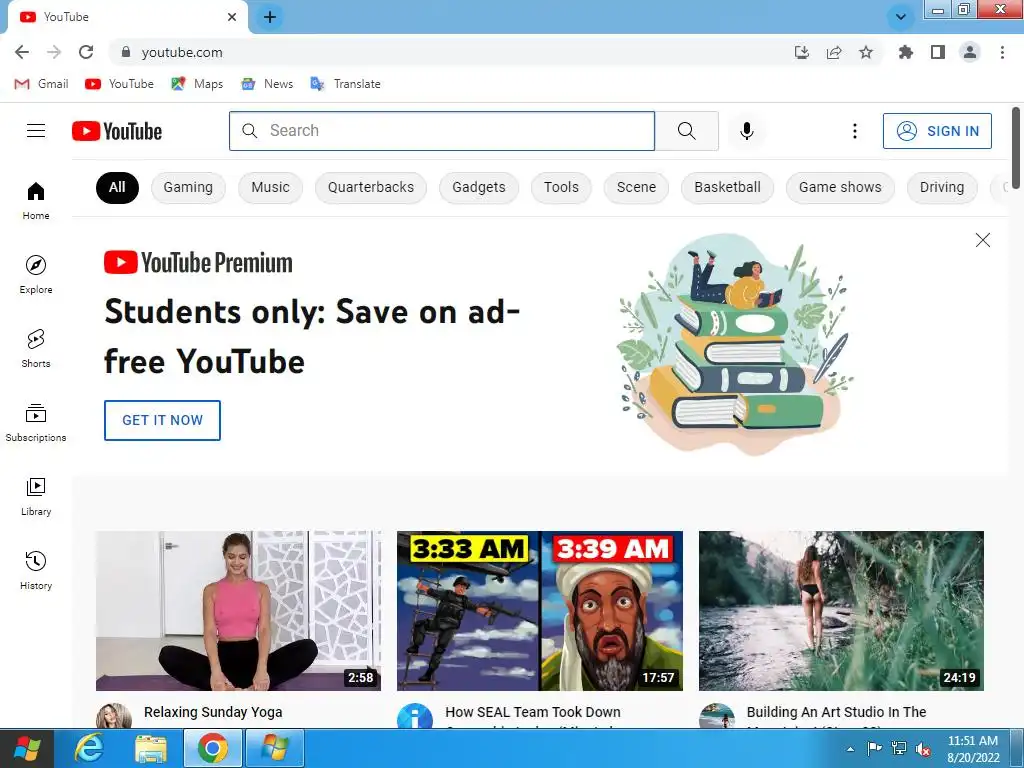View site information lock icon
The image size is (1024, 768).
pos(126,52)
